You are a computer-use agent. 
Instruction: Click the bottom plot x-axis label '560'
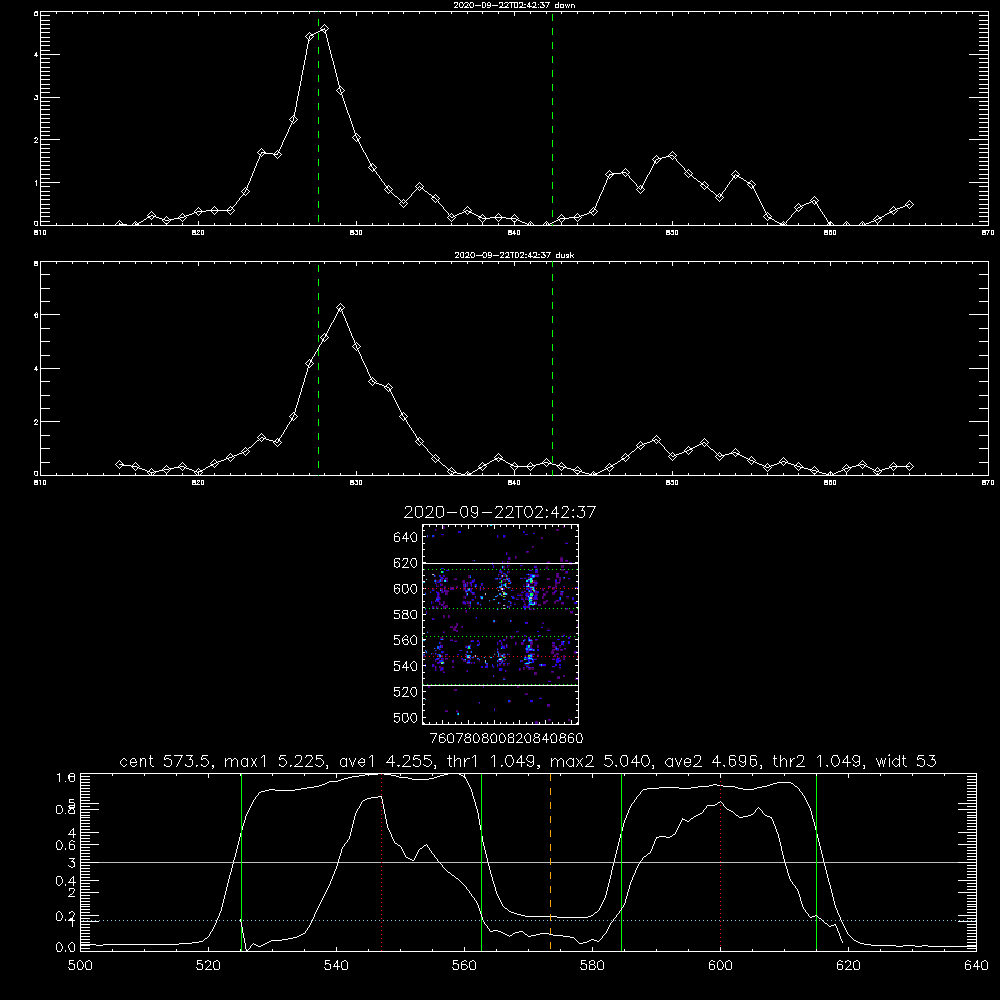tap(464, 966)
